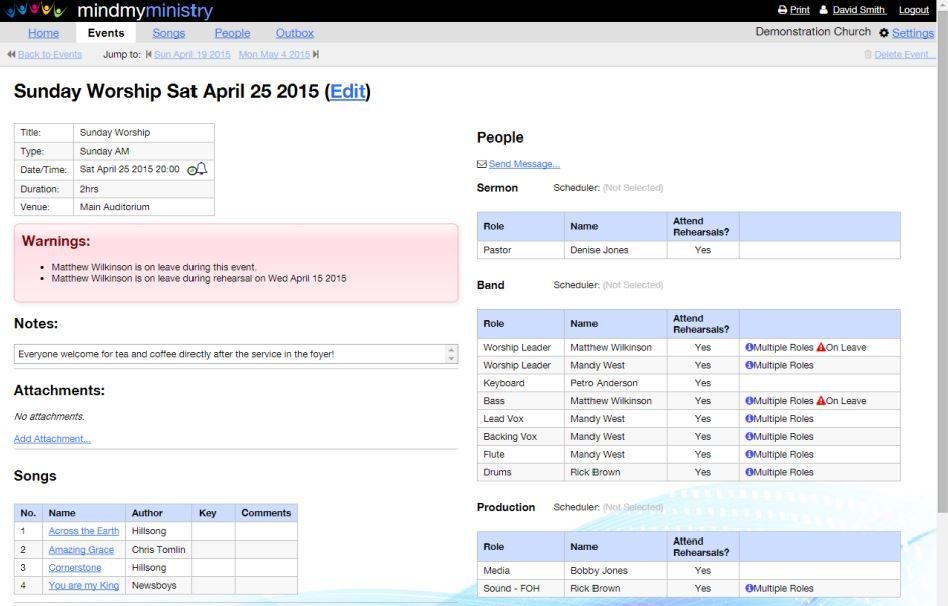Click the Send Message link

point(524,164)
